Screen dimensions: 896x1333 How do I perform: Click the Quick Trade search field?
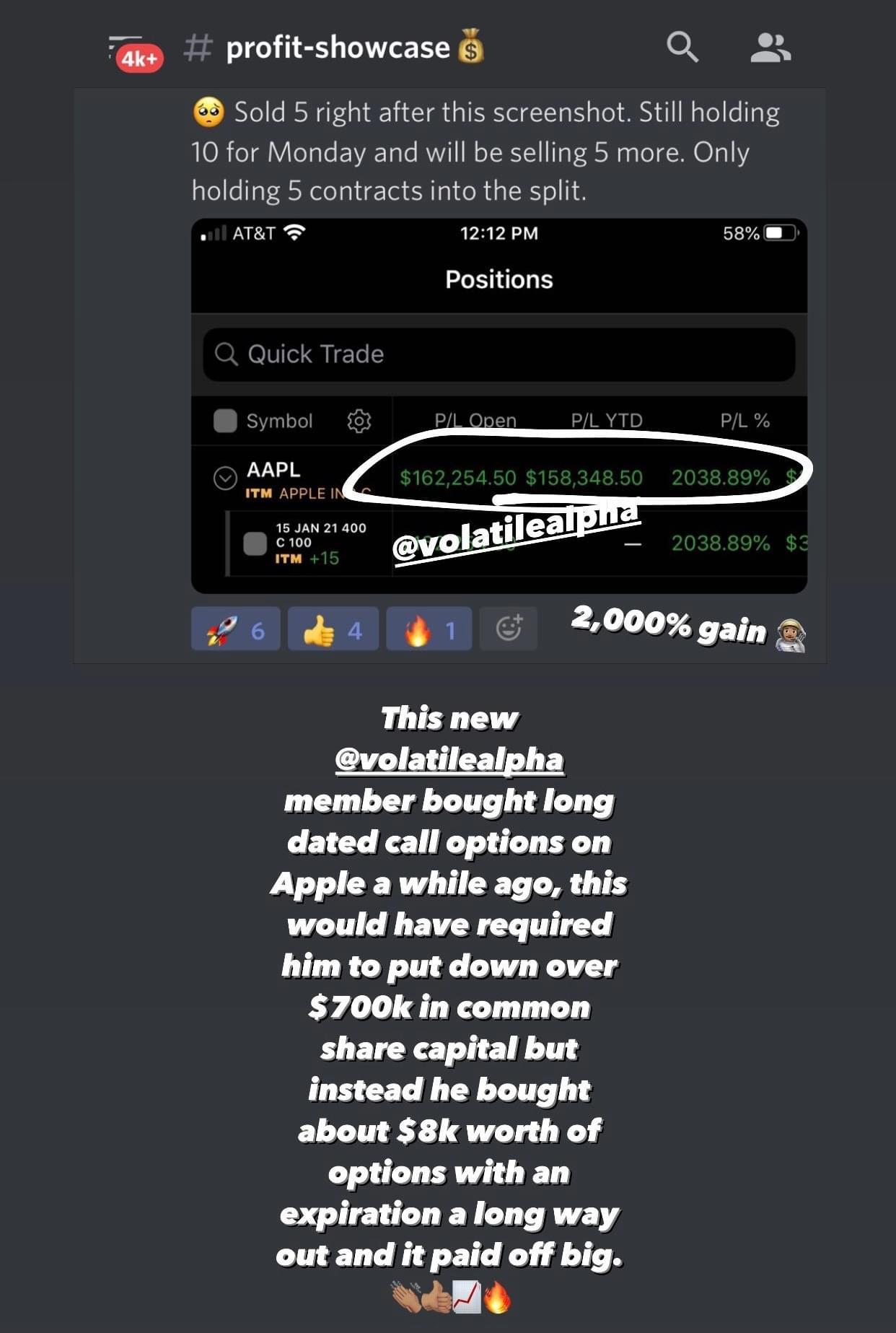(x=498, y=354)
